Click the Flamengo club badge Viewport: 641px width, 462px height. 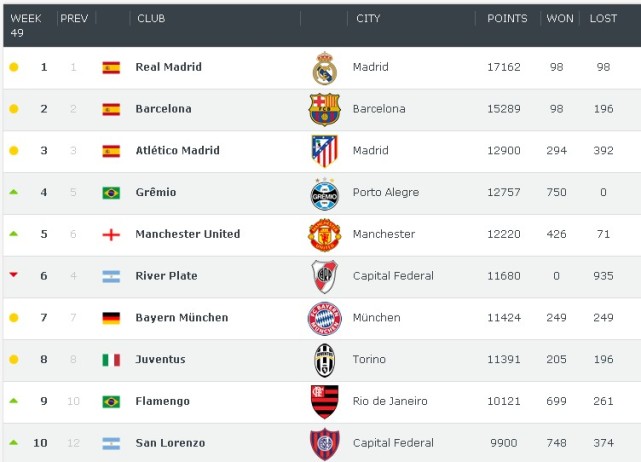click(x=324, y=401)
